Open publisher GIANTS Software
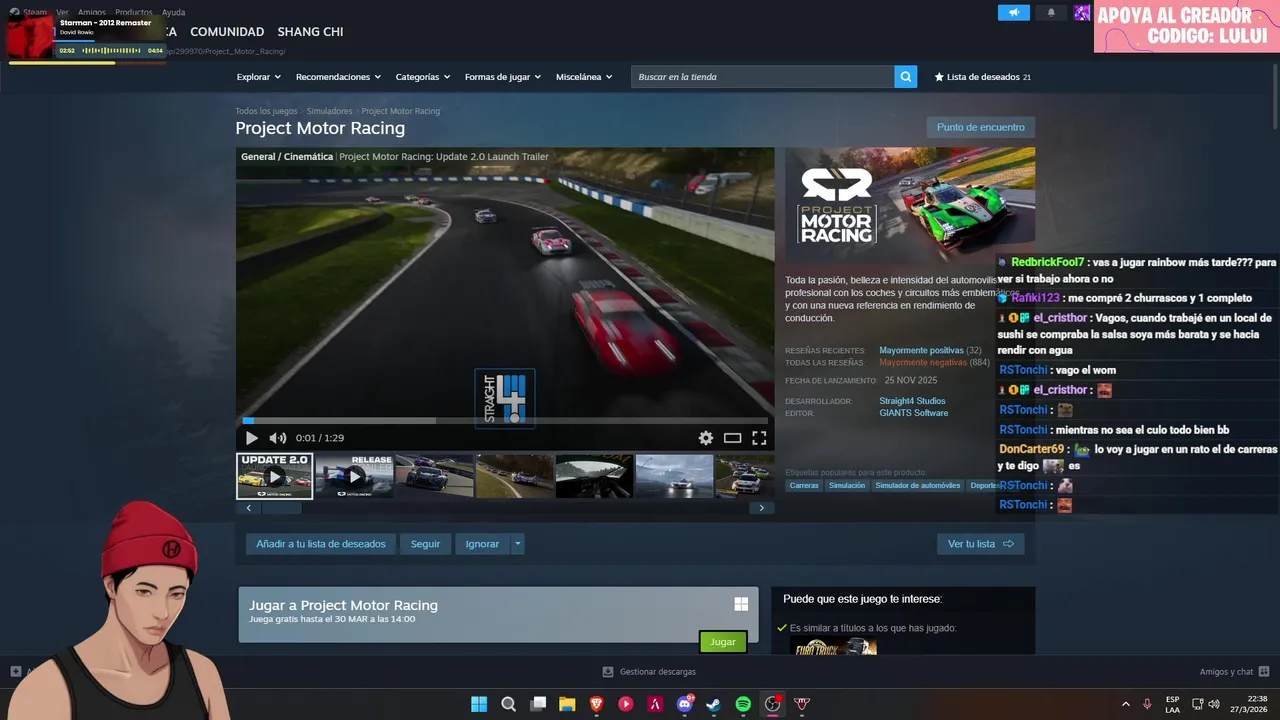This screenshot has width=1280, height=720. point(914,413)
